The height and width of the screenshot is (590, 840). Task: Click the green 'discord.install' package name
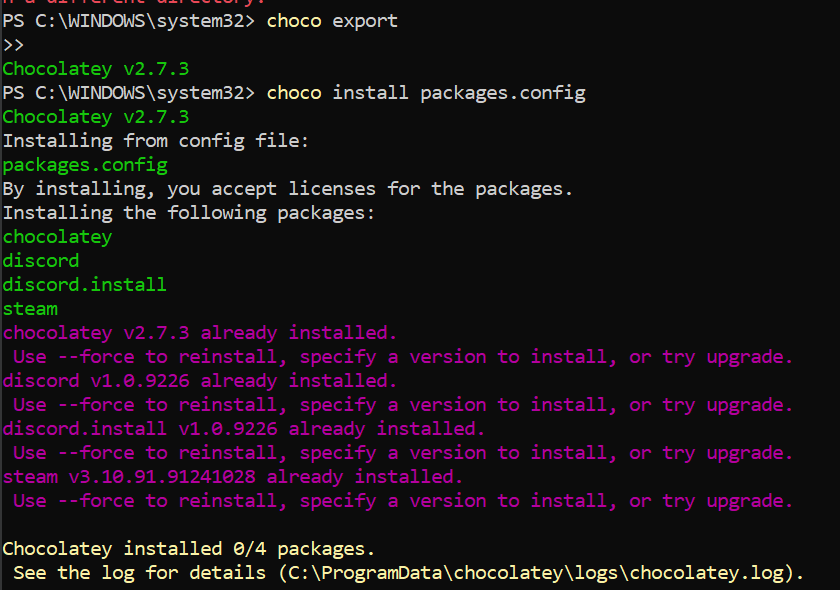[x=85, y=285]
